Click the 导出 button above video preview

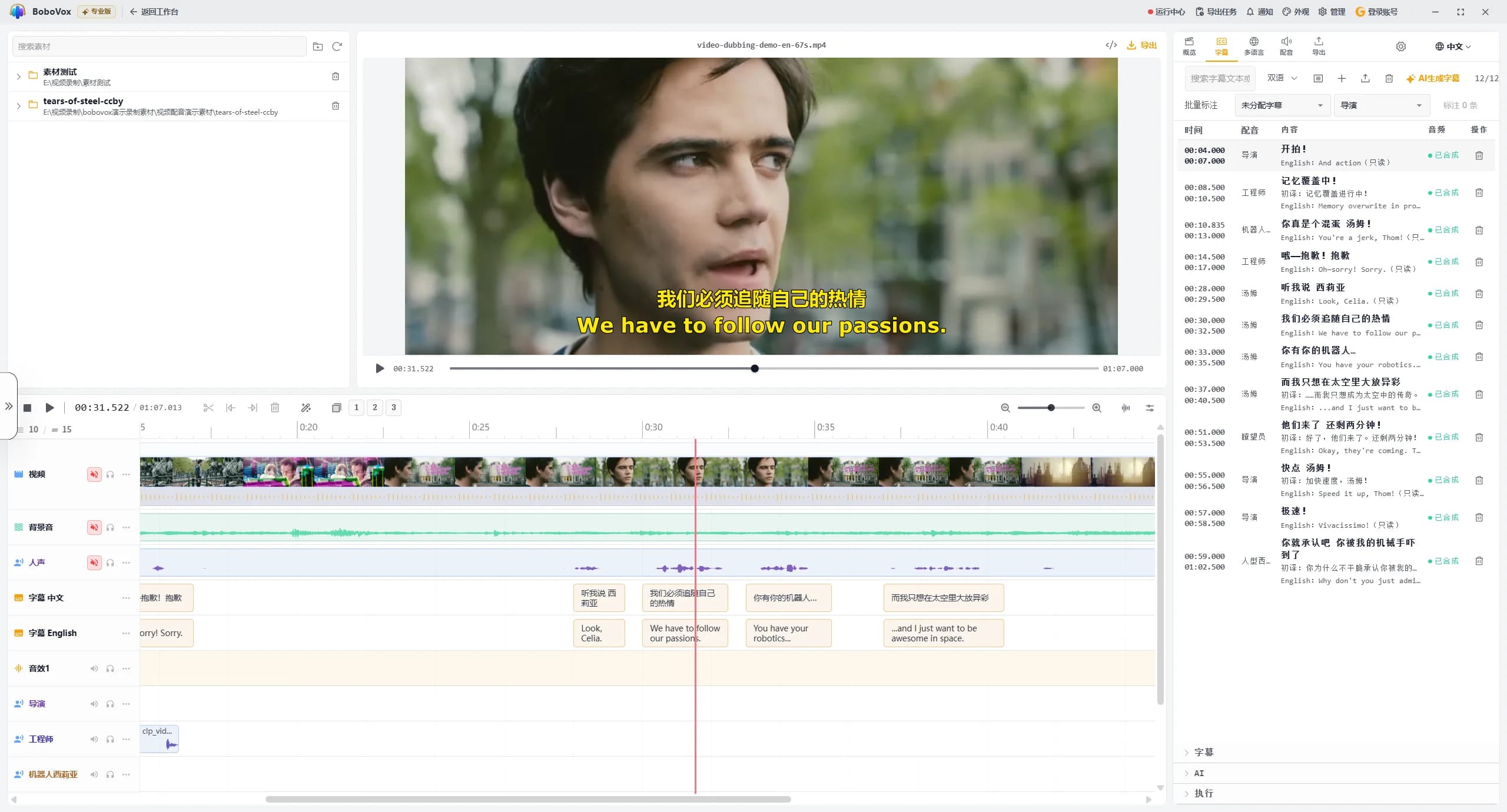click(x=1142, y=45)
